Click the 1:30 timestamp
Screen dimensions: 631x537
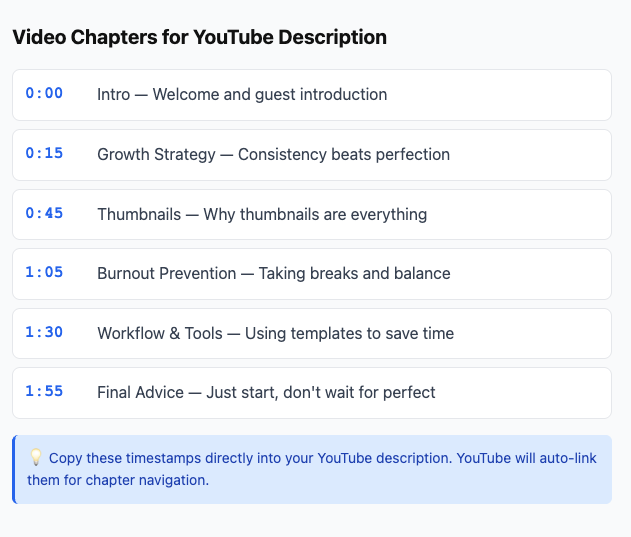[x=44, y=333]
